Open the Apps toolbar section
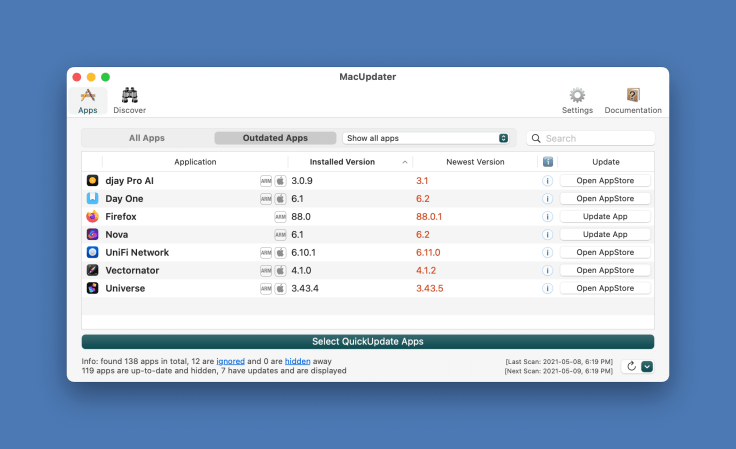This screenshot has width=736, height=449. tap(88, 101)
